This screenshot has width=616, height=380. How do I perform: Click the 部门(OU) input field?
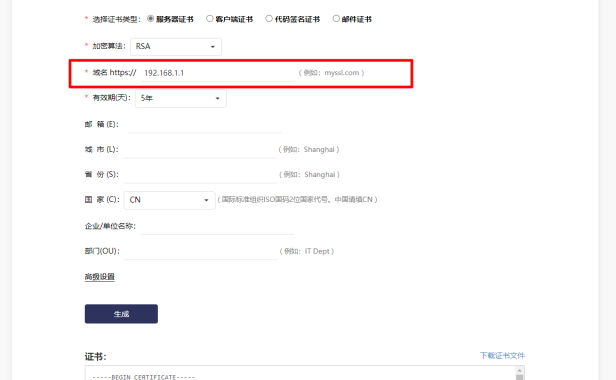(x=201, y=251)
